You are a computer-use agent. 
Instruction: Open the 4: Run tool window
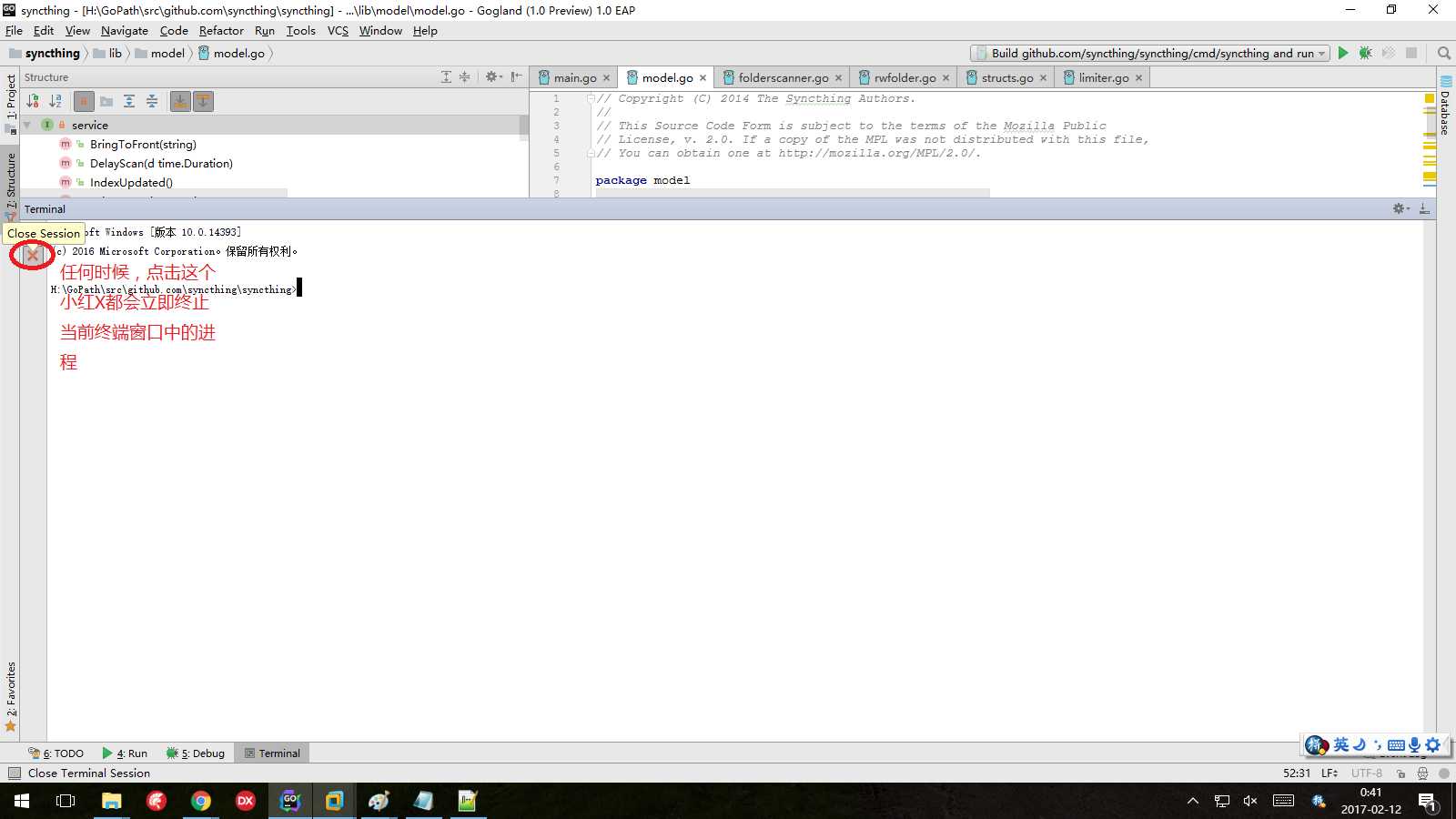(x=125, y=753)
